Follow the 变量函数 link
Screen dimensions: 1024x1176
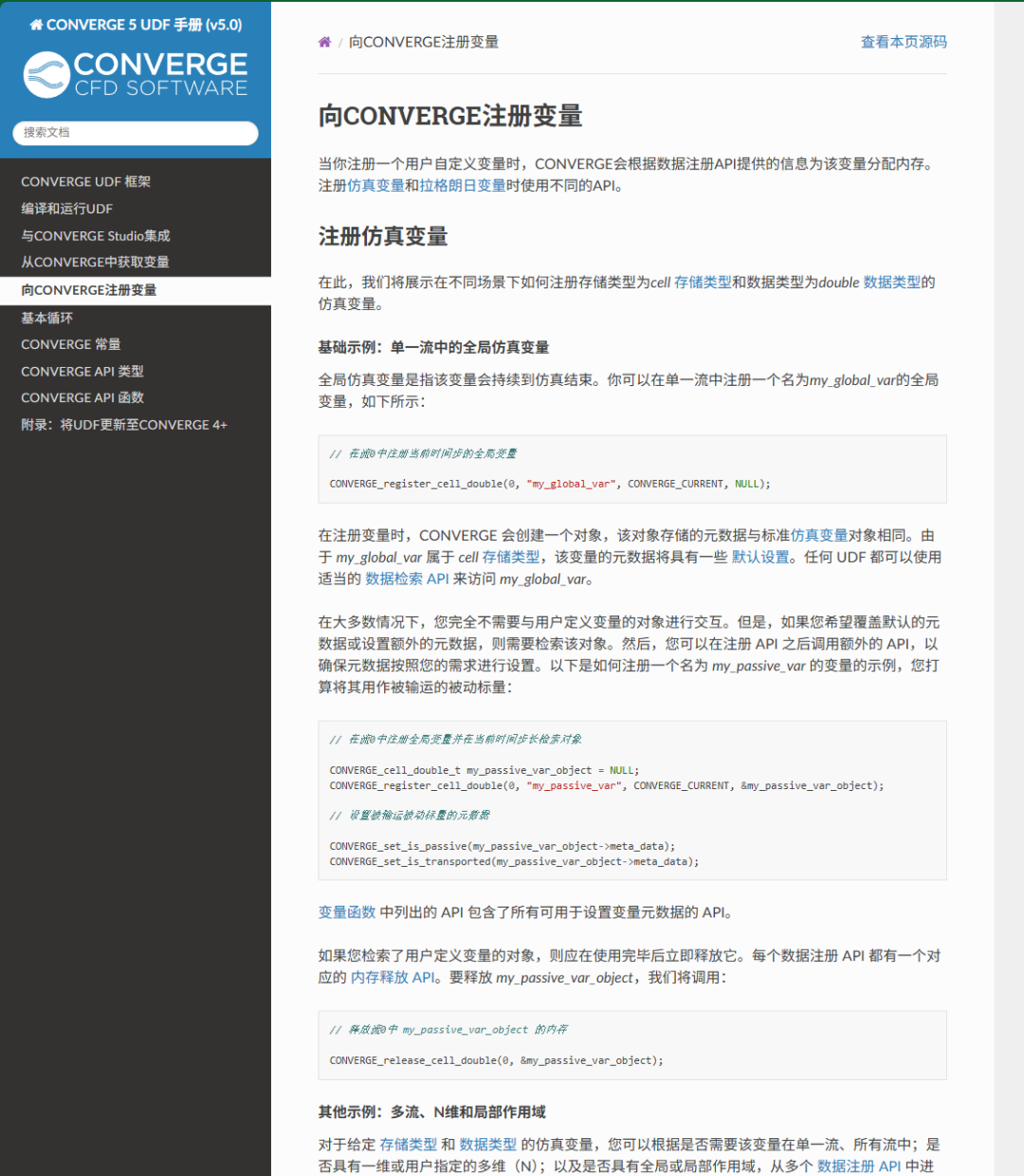pos(347,912)
